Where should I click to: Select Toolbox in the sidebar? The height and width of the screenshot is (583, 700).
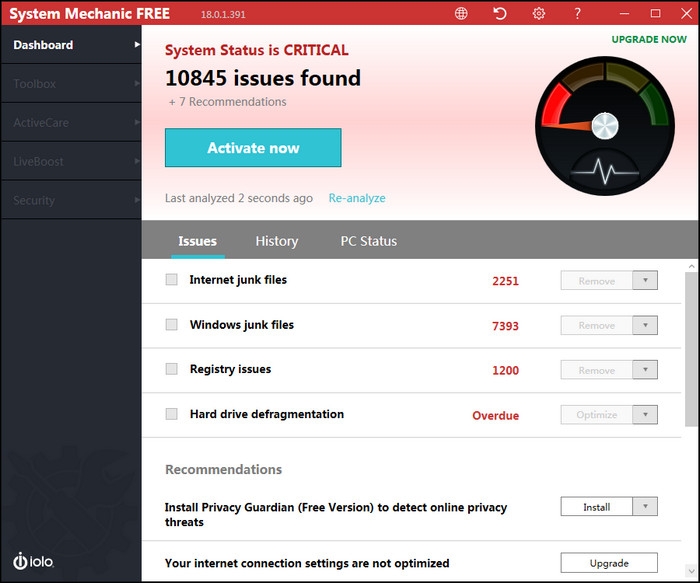[71, 83]
